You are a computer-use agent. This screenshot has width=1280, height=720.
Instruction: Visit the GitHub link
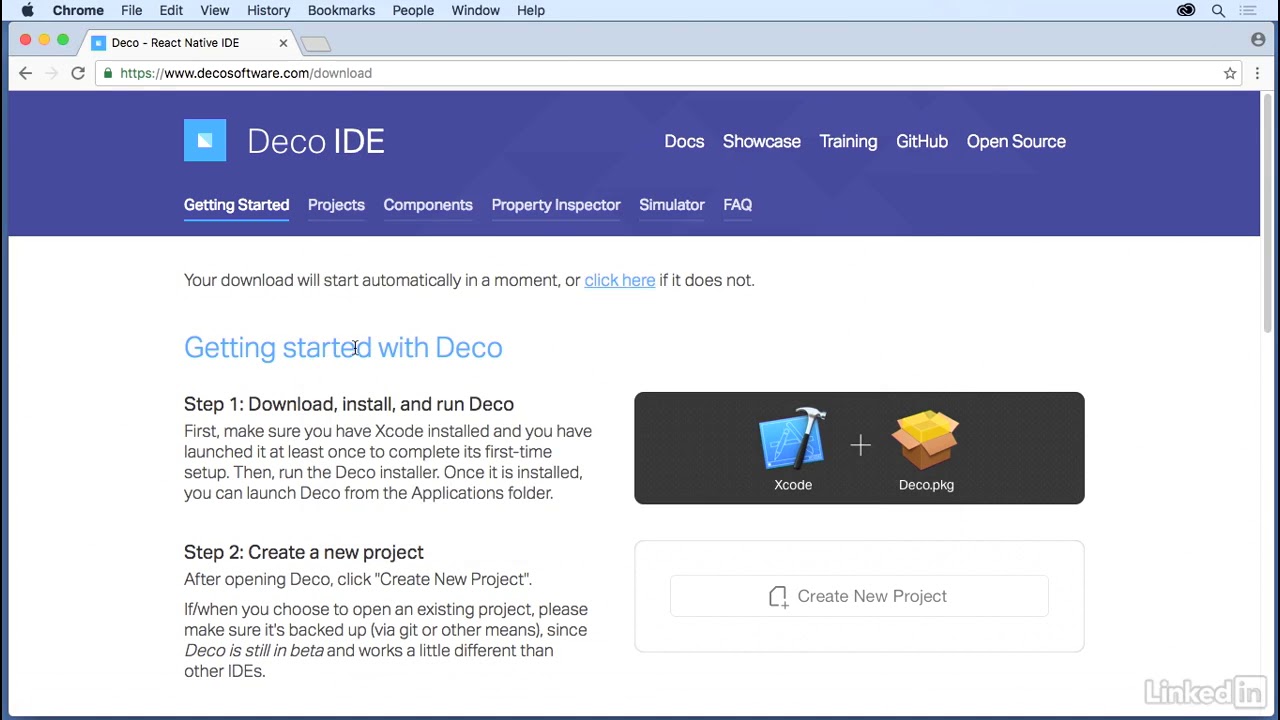click(x=922, y=142)
